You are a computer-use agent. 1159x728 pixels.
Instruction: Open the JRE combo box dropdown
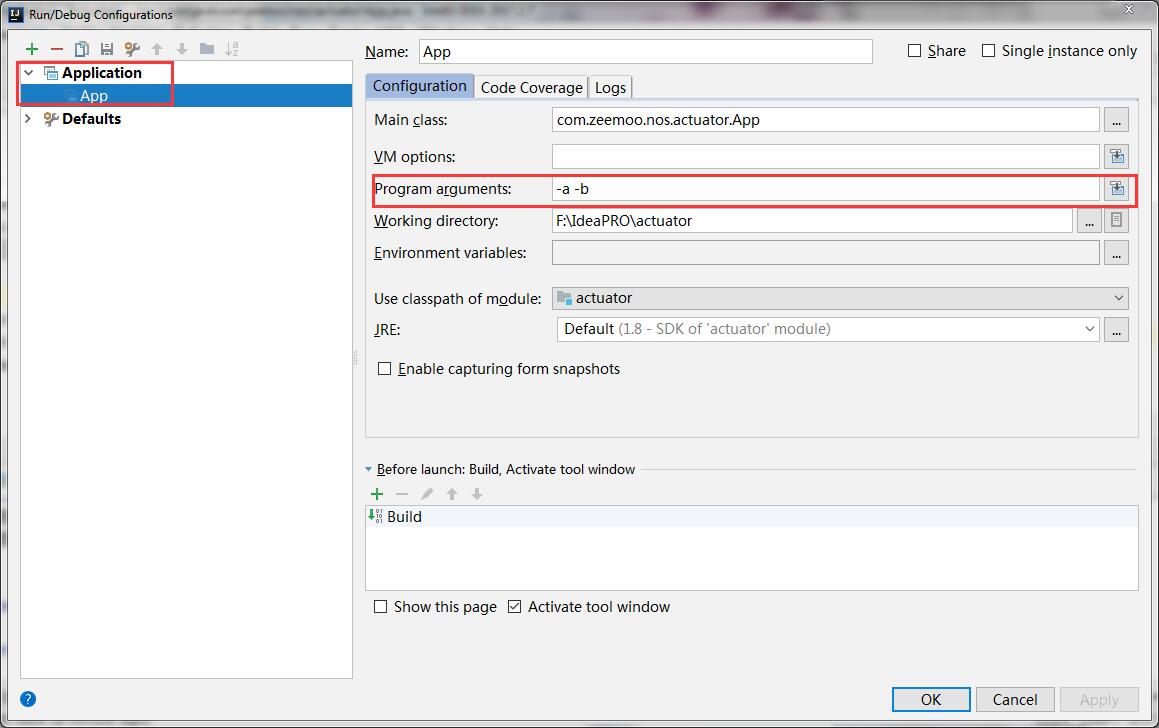click(x=1090, y=329)
